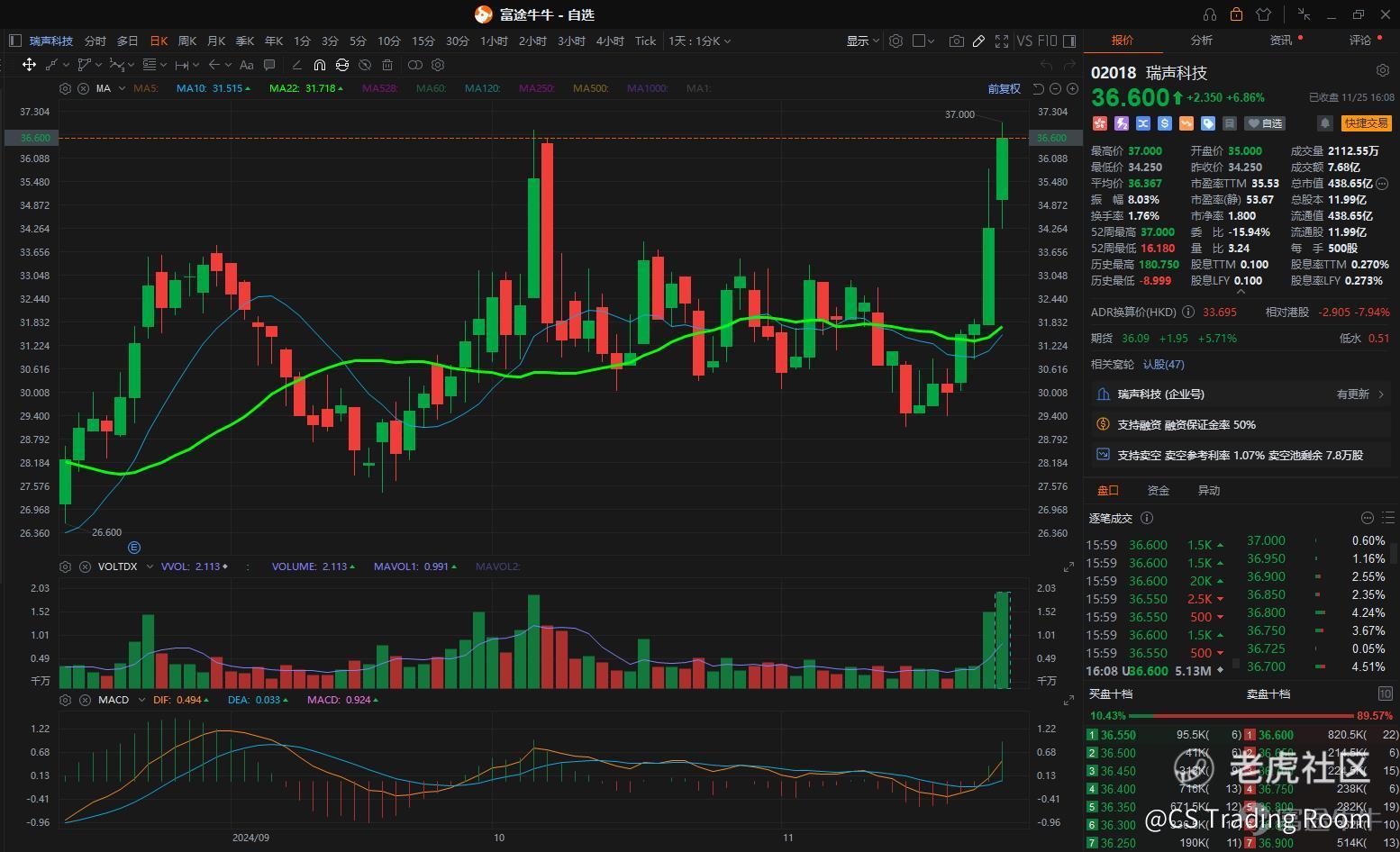Delete drawings with the trash icon
This screenshot has height=852, width=1400.
tap(387, 65)
